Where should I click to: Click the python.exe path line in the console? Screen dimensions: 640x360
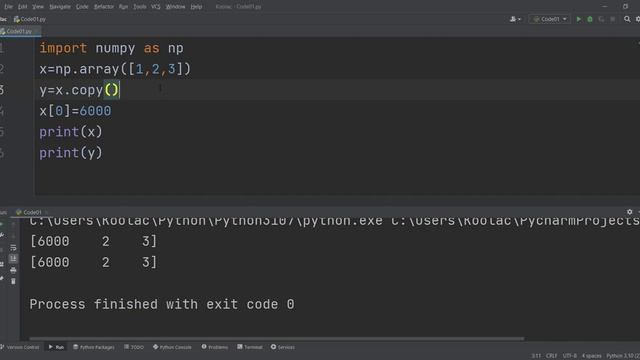pos(334,221)
